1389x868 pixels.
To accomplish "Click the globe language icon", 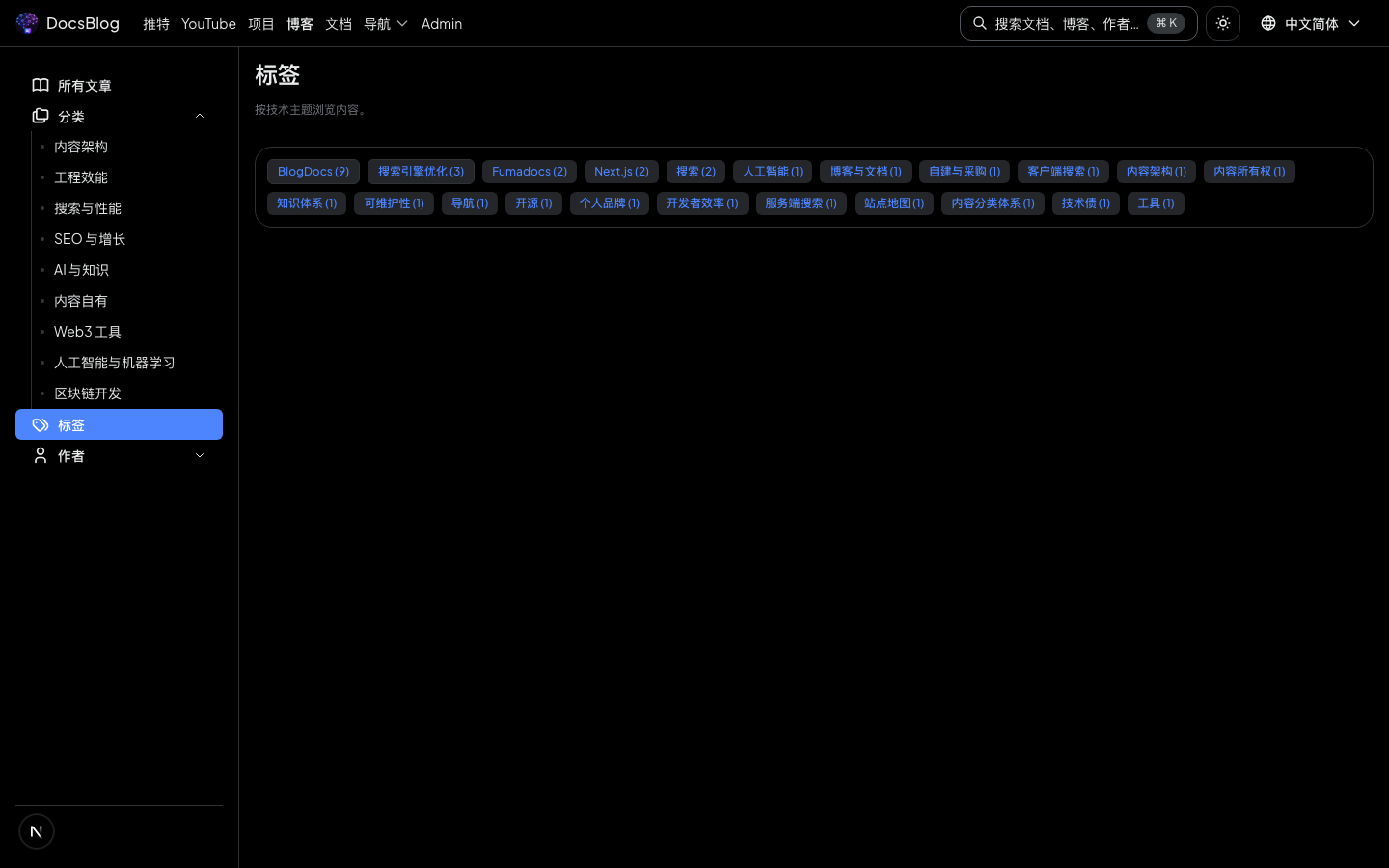I will (1268, 23).
